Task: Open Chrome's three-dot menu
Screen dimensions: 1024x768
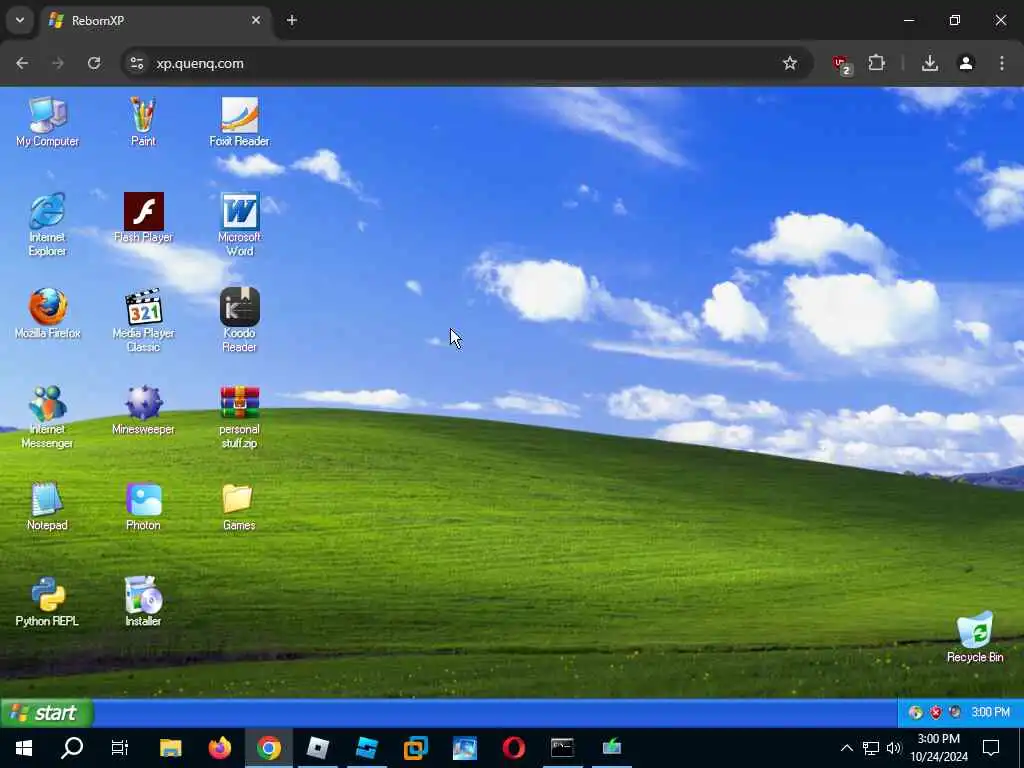Action: point(1002,63)
